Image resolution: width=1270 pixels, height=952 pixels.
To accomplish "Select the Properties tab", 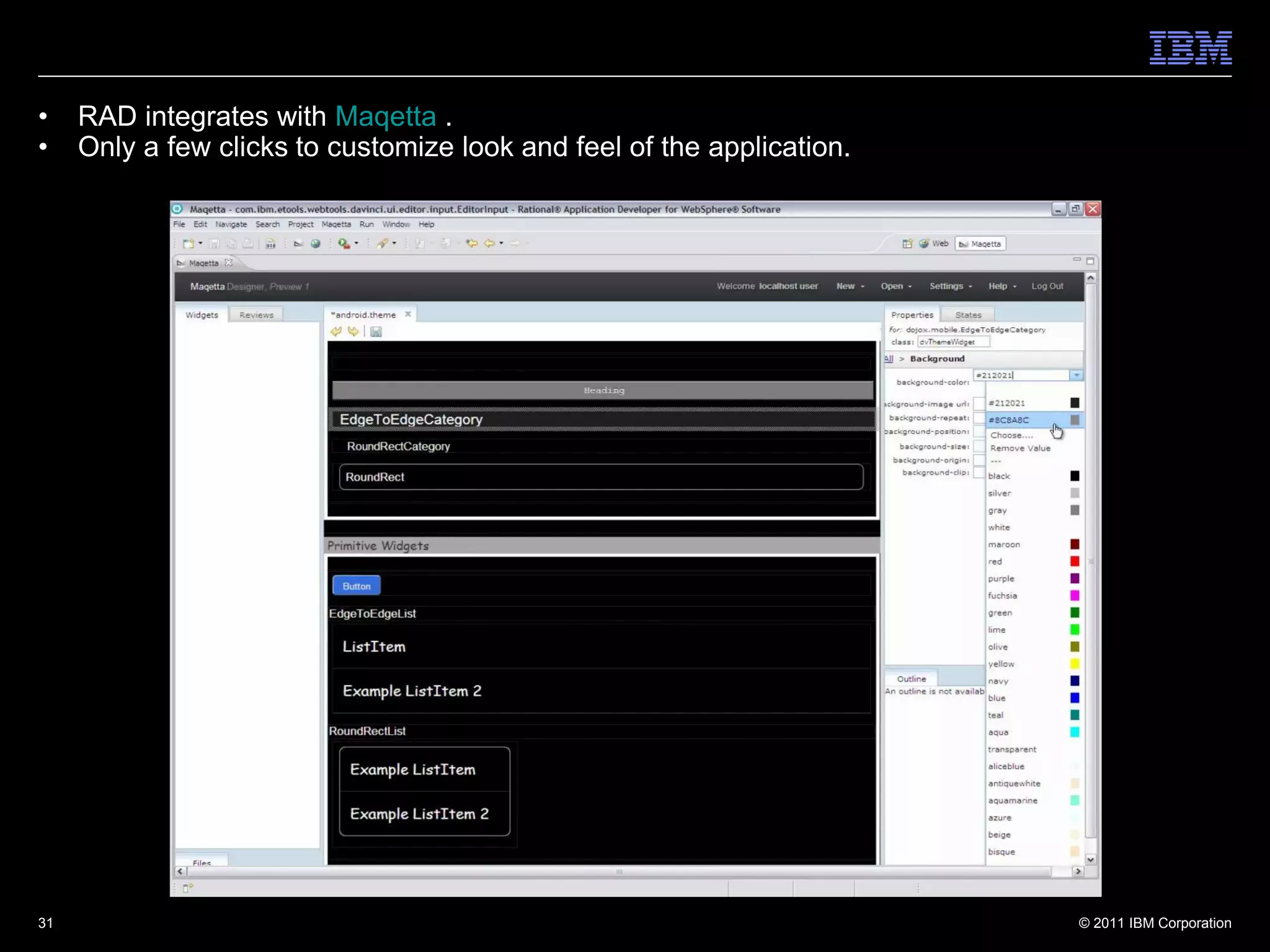I will (912, 315).
